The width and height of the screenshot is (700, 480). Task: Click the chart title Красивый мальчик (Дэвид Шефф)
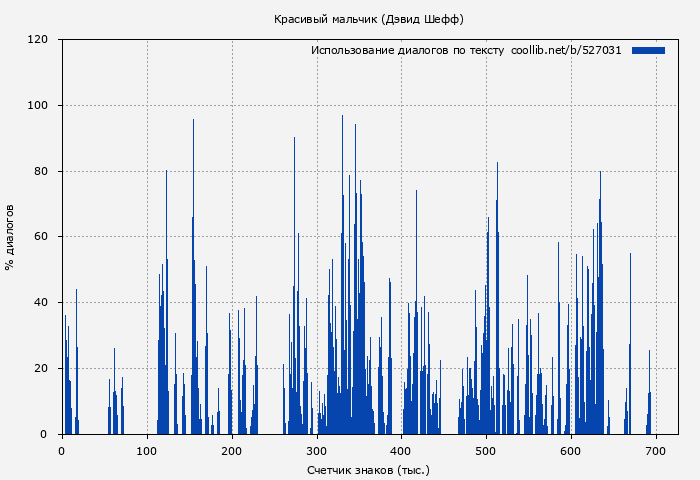369,19
